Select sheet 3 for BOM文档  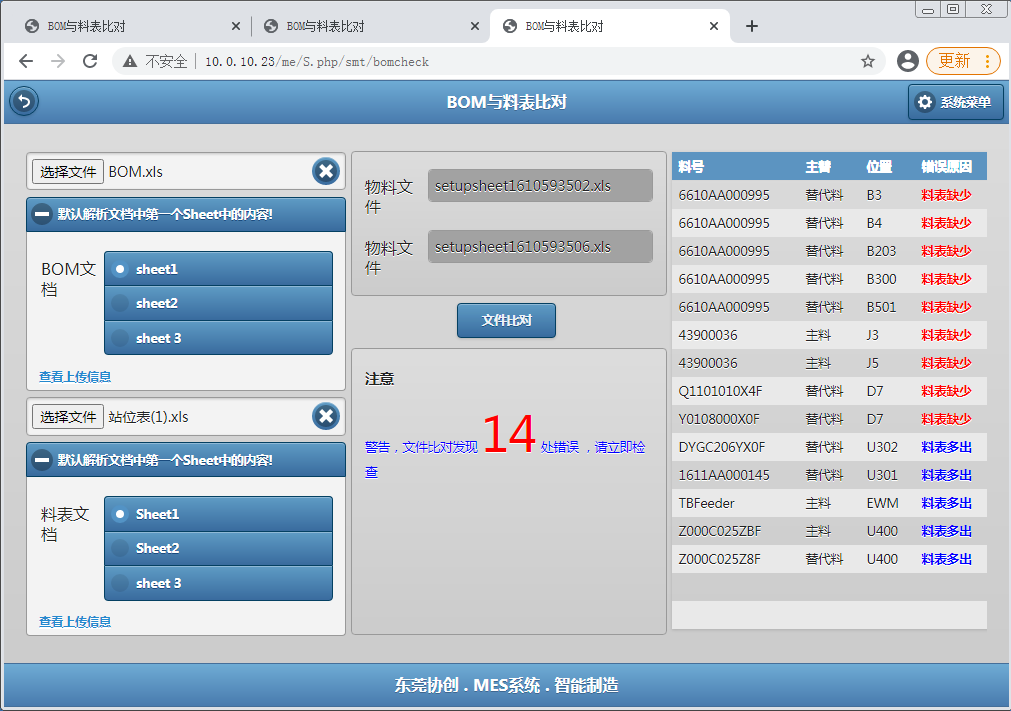(x=218, y=338)
